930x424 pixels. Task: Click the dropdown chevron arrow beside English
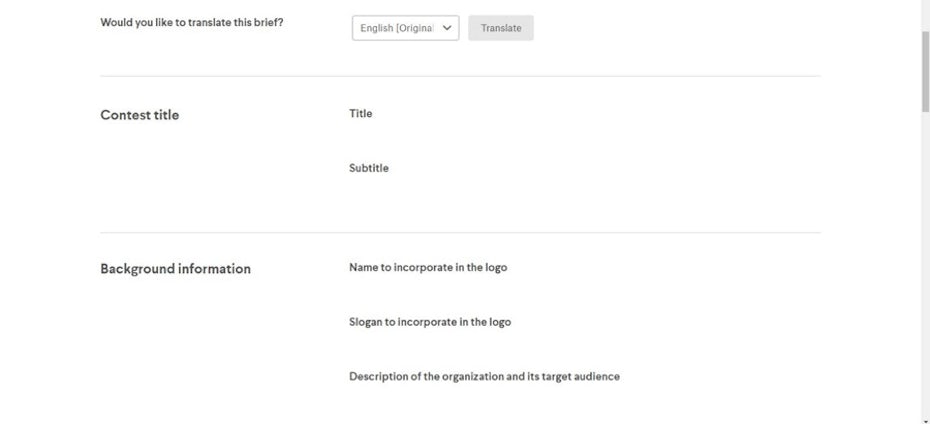(446, 28)
